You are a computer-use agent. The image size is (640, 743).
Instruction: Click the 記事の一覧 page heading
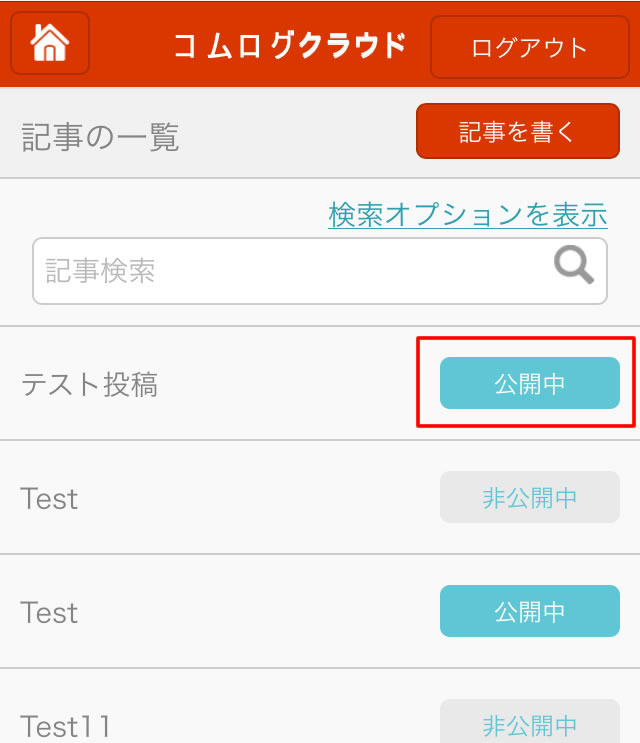(x=100, y=137)
